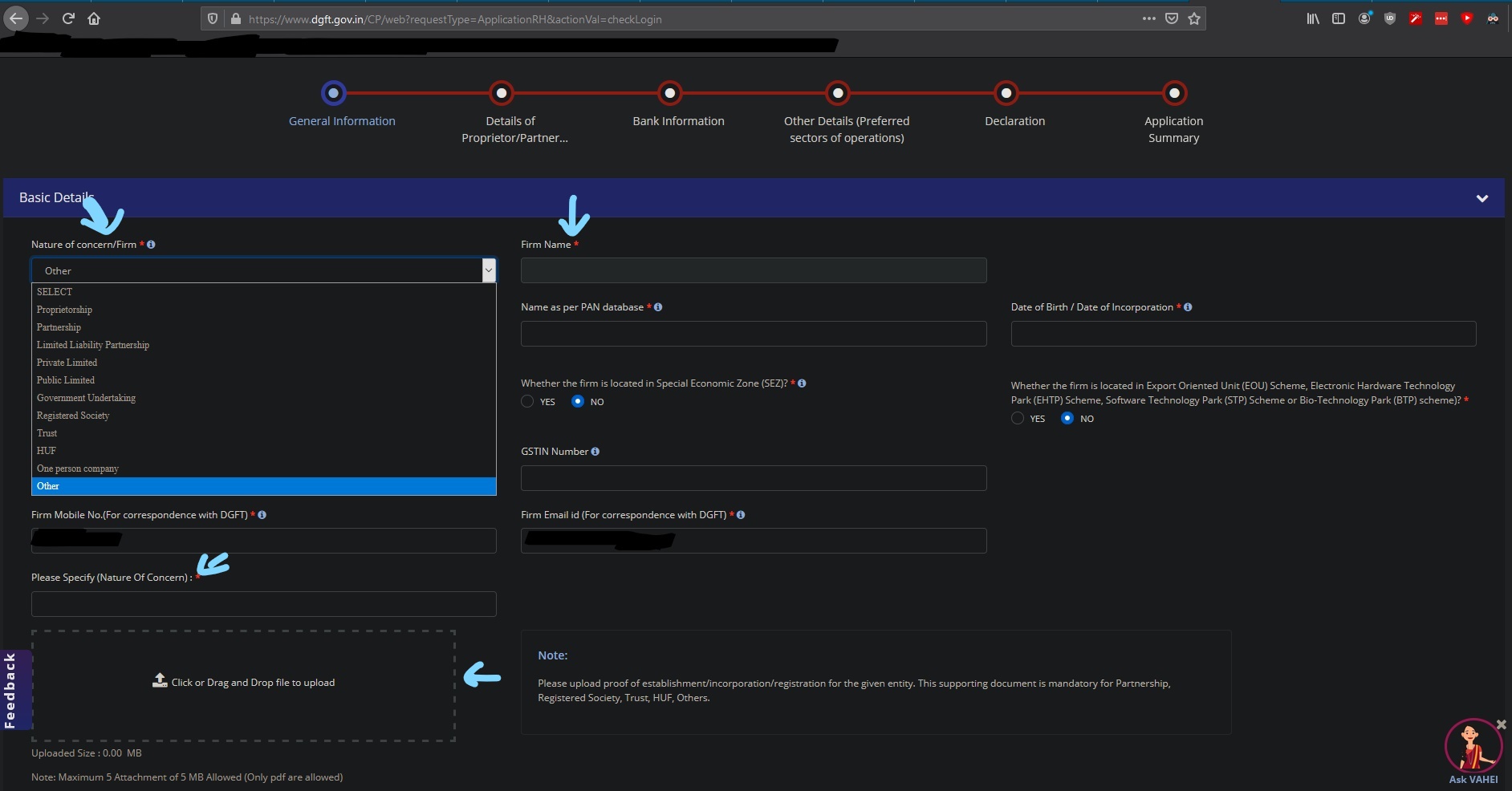Open the Feedback side tab
The height and width of the screenshot is (791, 1512).
pos(11,690)
